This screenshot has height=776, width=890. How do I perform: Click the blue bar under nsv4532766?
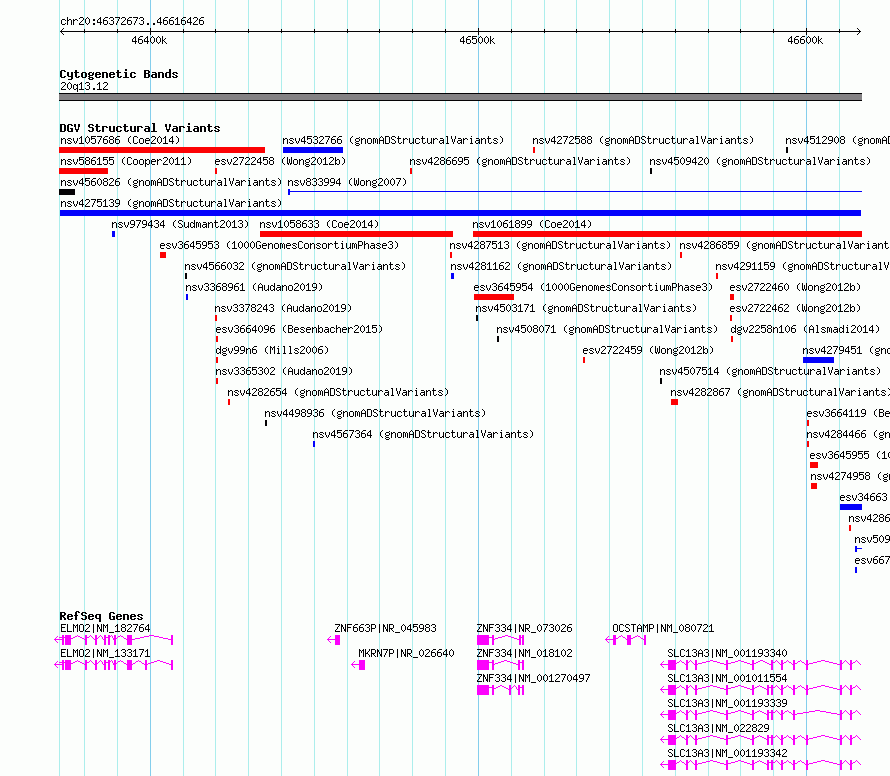coord(313,150)
